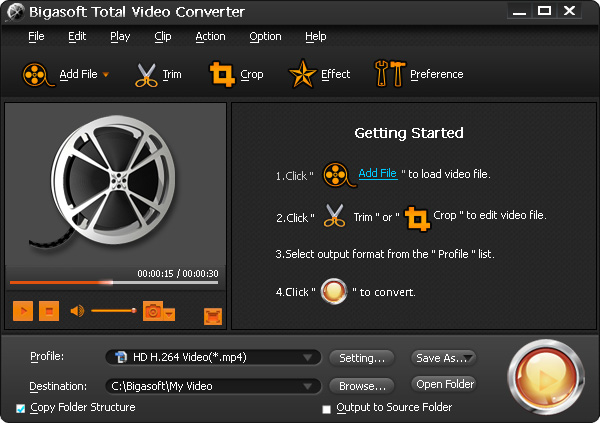The width and height of the screenshot is (600, 423).
Task: Click the Getting Started heading
Action: [409, 133]
